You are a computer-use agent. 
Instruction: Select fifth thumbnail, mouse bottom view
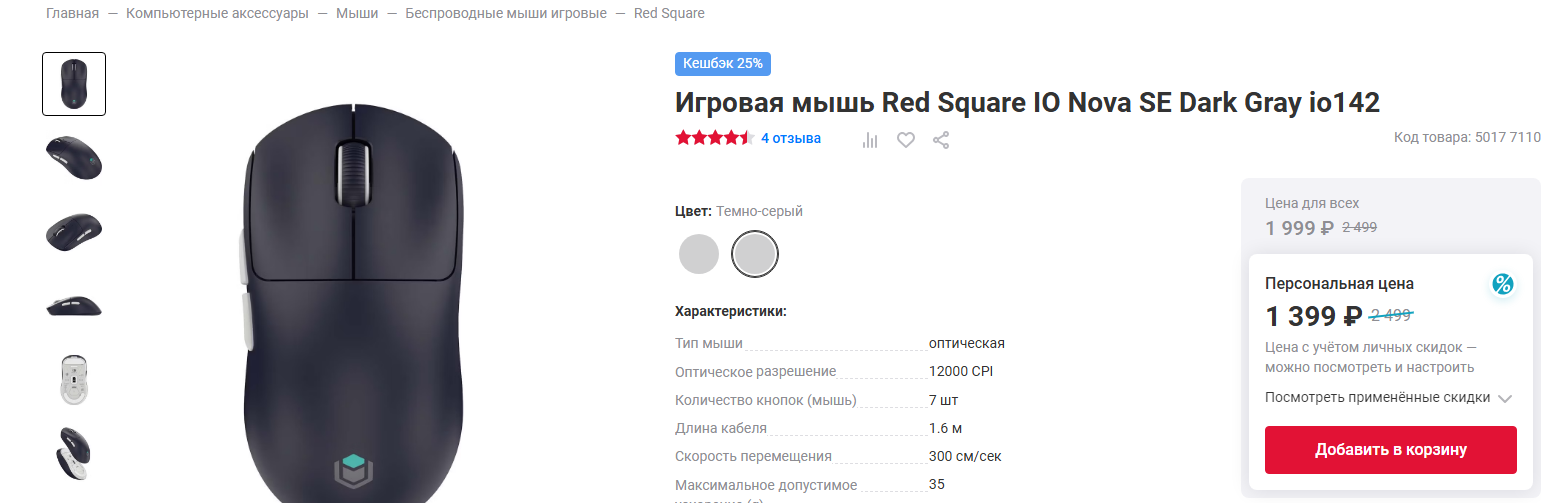74,380
